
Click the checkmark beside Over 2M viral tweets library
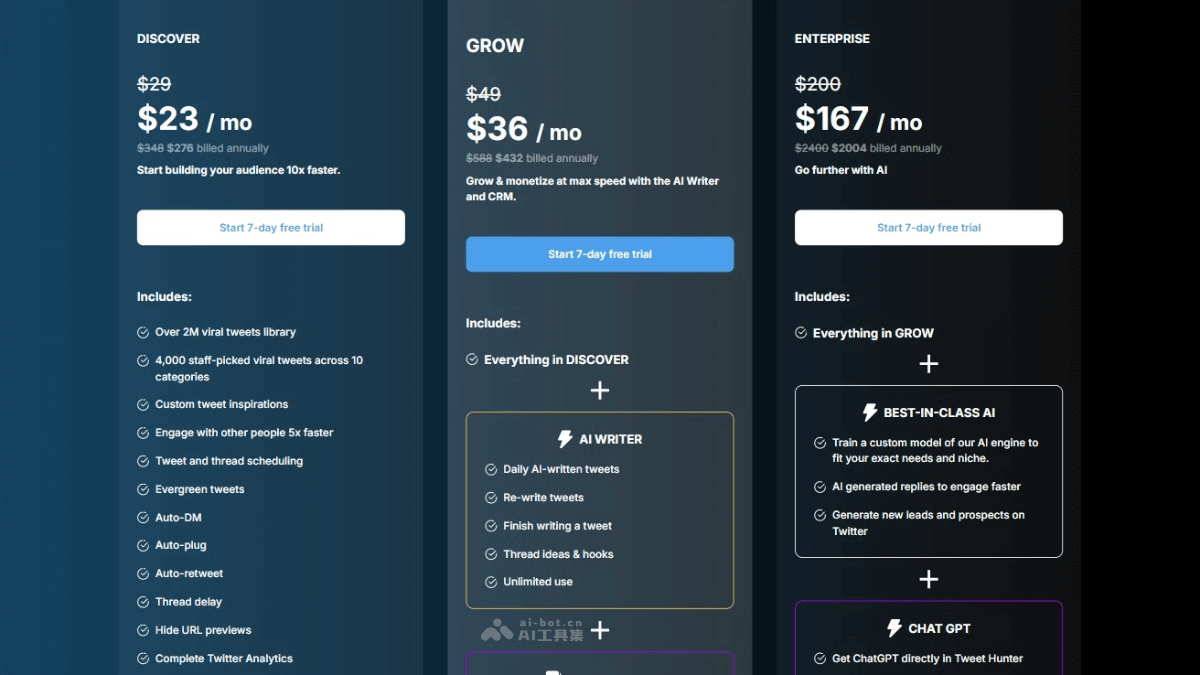coord(143,332)
